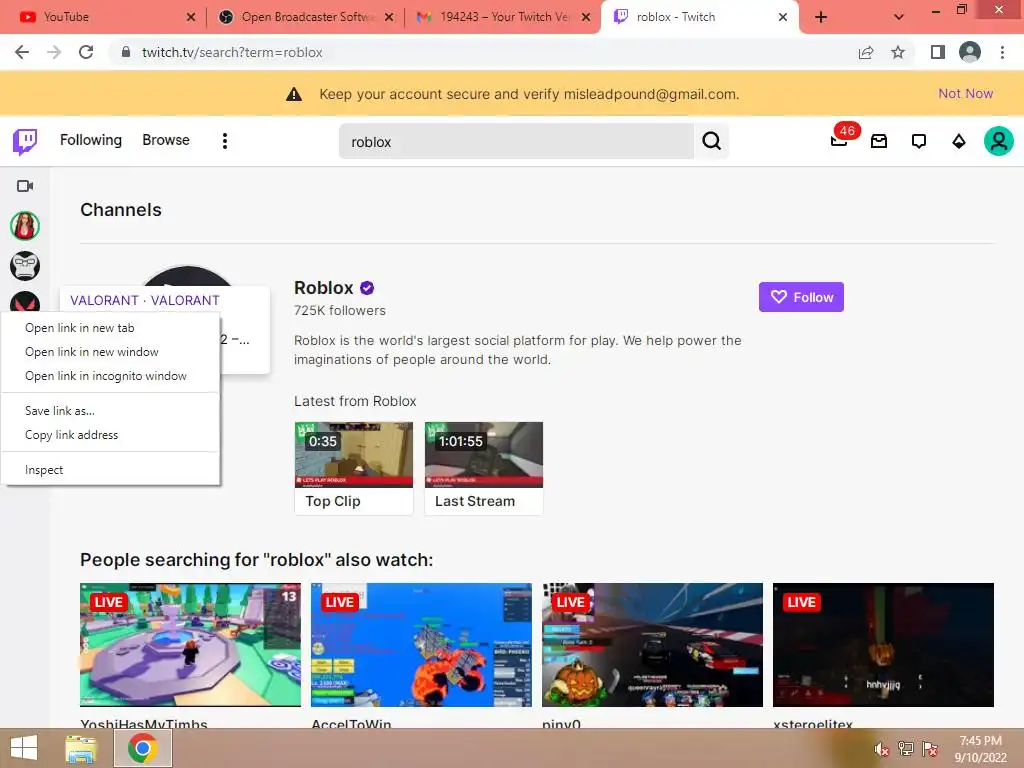Select Open link in new window
1024x768 pixels.
110,352
